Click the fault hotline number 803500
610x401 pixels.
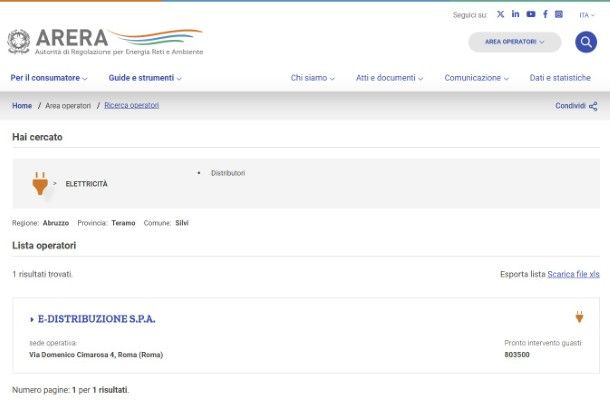coord(517,355)
